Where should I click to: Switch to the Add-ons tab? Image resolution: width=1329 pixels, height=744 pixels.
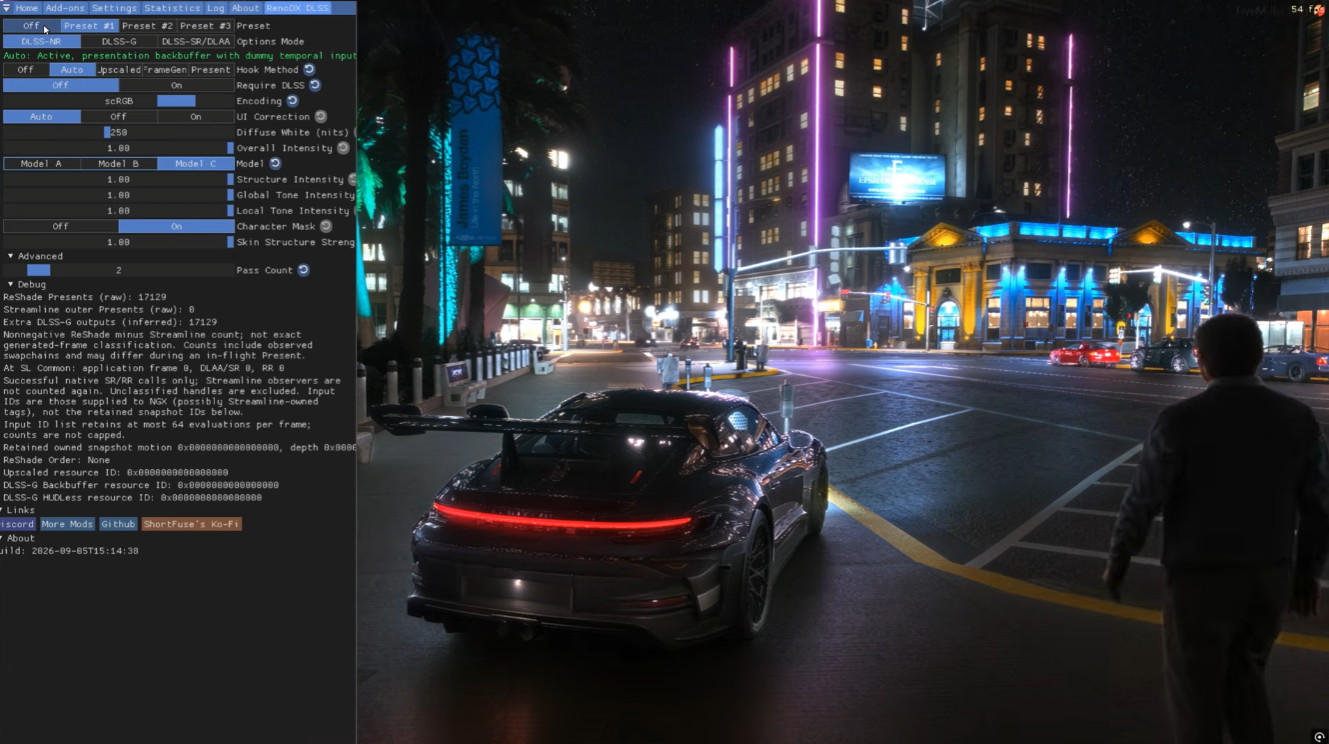[65, 8]
